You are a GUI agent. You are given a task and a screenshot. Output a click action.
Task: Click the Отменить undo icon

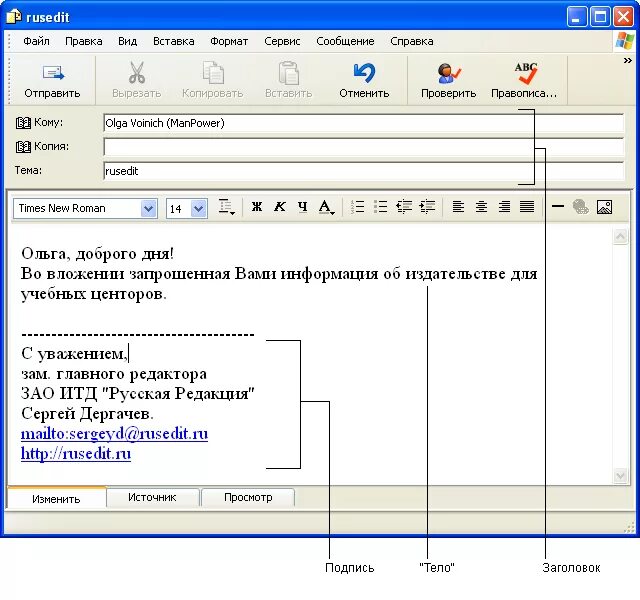point(364,73)
